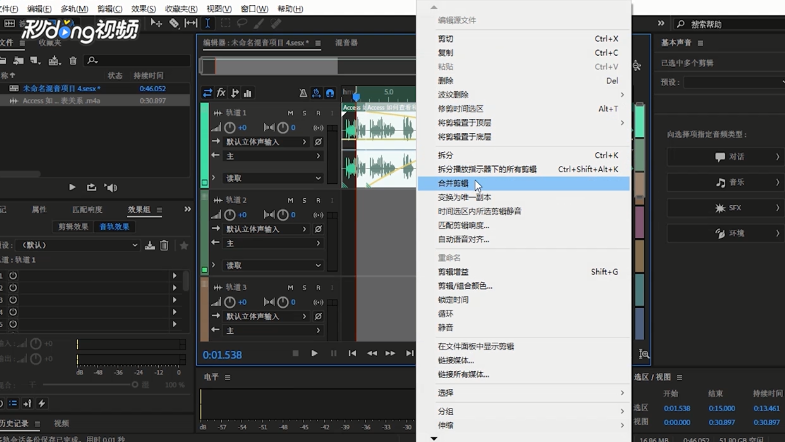785x442 pixels.
Task: Open the Effects menu in menu bar
Action: pyautogui.click(x=143, y=9)
